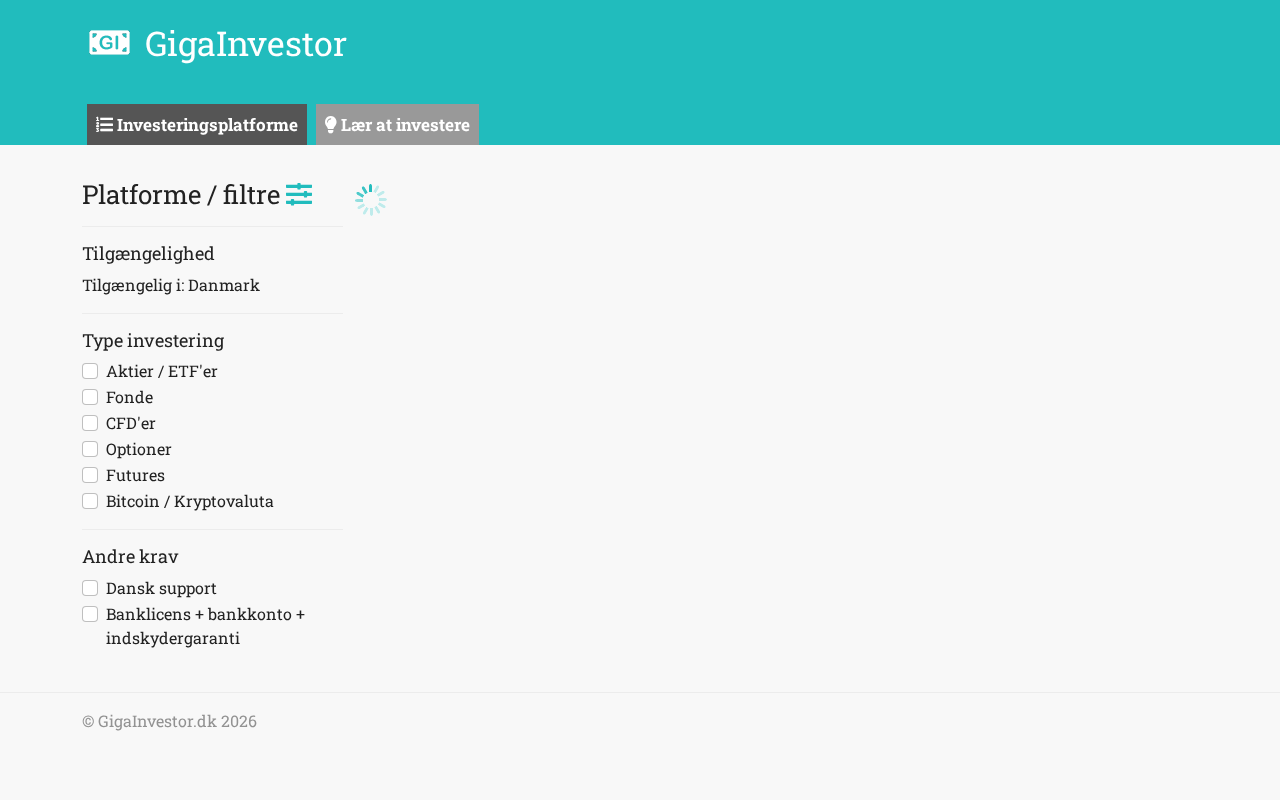Tick the Optioner checkbox
The height and width of the screenshot is (800, 1280).
pos(90,449)
